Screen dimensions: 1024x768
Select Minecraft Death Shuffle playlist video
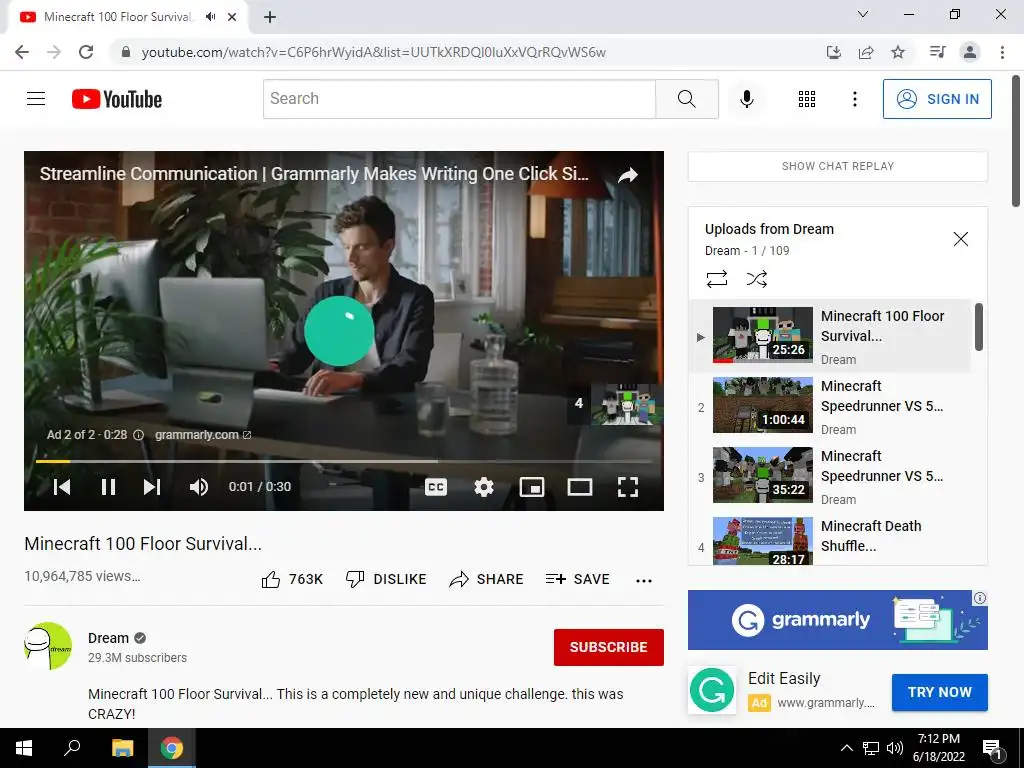pos(831,541)
